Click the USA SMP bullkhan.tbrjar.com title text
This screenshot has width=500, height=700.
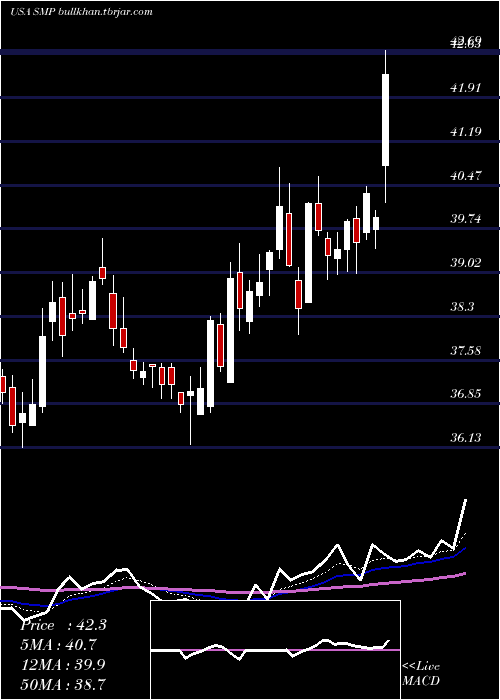pyautogui.click(x=81, y=11)
